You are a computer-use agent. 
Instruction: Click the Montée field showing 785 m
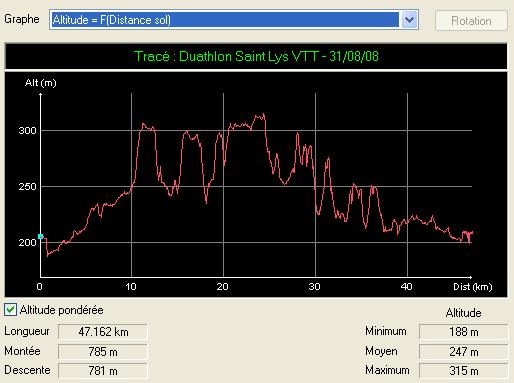click(103, 351)
